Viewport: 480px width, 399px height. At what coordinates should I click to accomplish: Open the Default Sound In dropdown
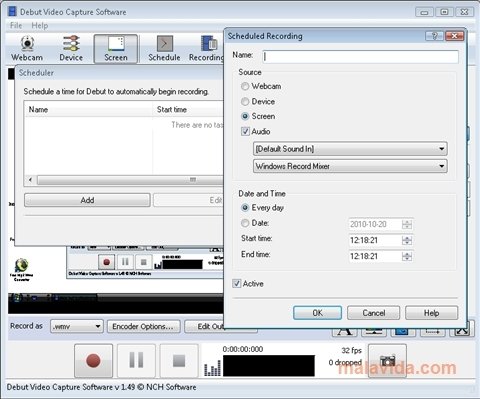tap(350, 149)
